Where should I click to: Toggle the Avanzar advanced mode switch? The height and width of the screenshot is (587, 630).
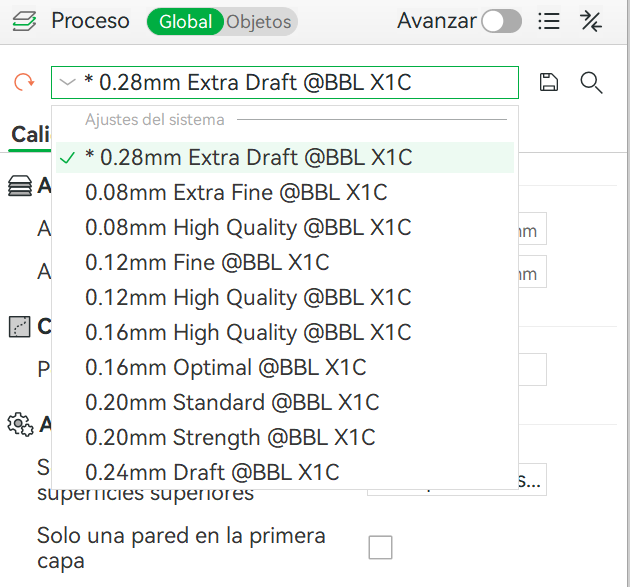click(501, 21)
